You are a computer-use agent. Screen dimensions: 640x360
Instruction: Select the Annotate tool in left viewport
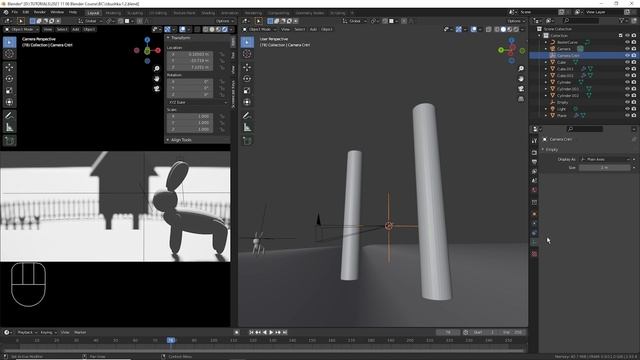[x=9, y=116]
